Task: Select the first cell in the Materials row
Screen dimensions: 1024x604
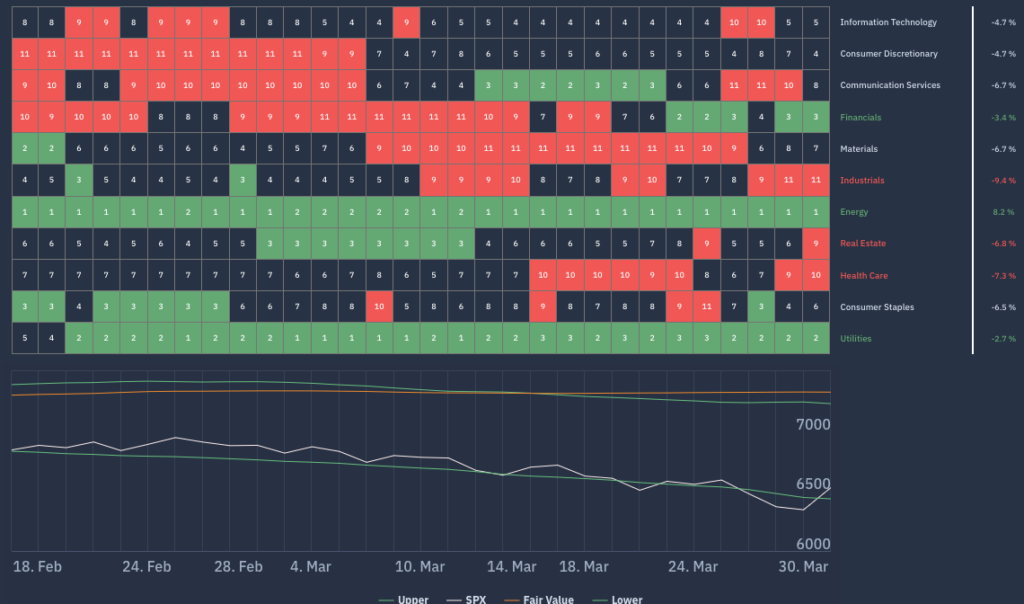Action: pos(25,149)
